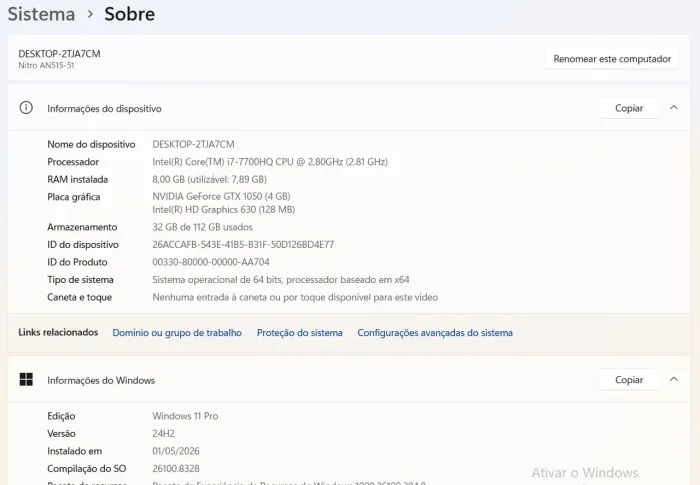The height and width of the screenshot is (485, 700).
Task: Click the Links relacionados label
Action: coord(58,332)
